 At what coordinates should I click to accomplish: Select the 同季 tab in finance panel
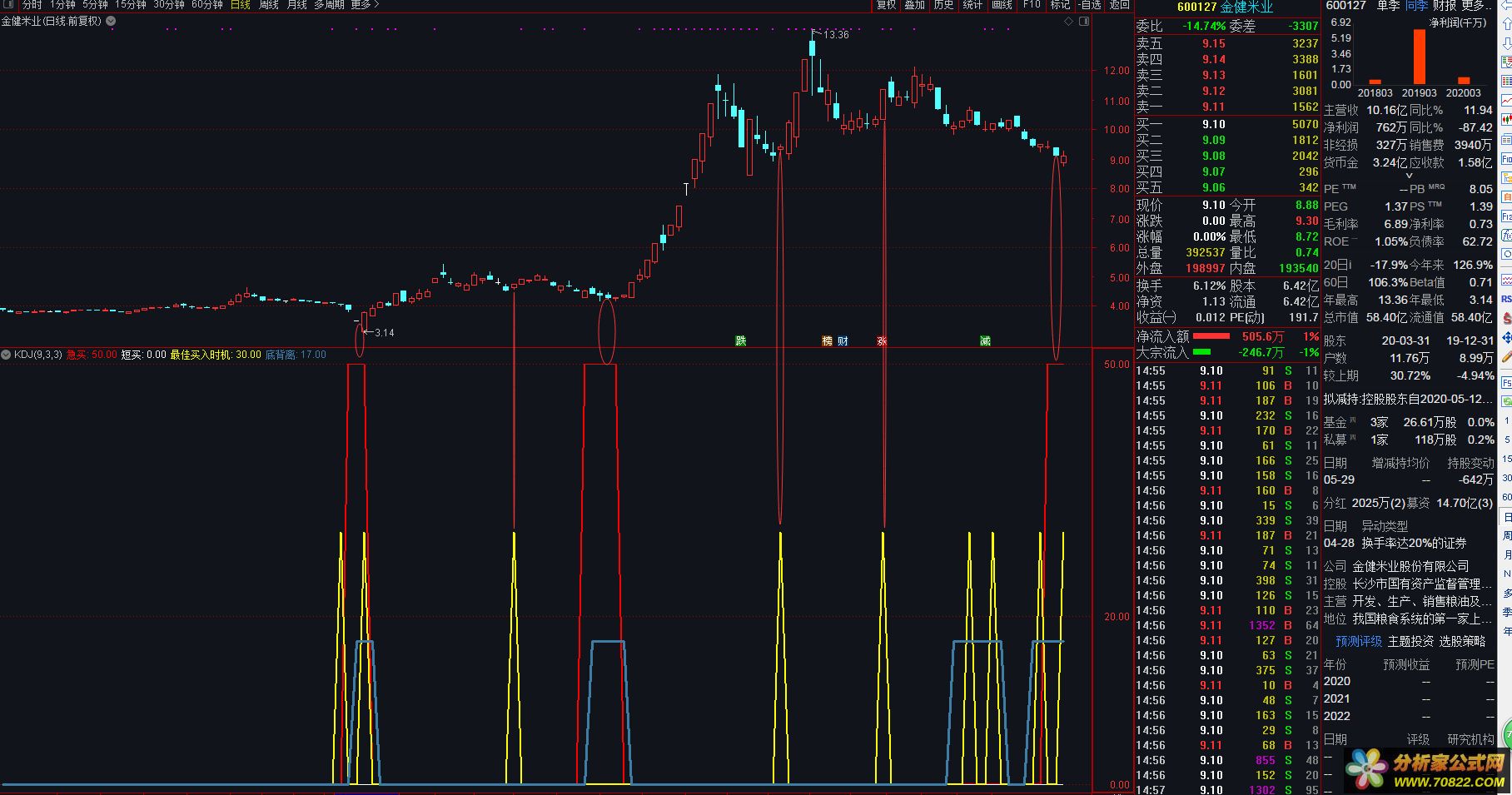[1416, 6]
